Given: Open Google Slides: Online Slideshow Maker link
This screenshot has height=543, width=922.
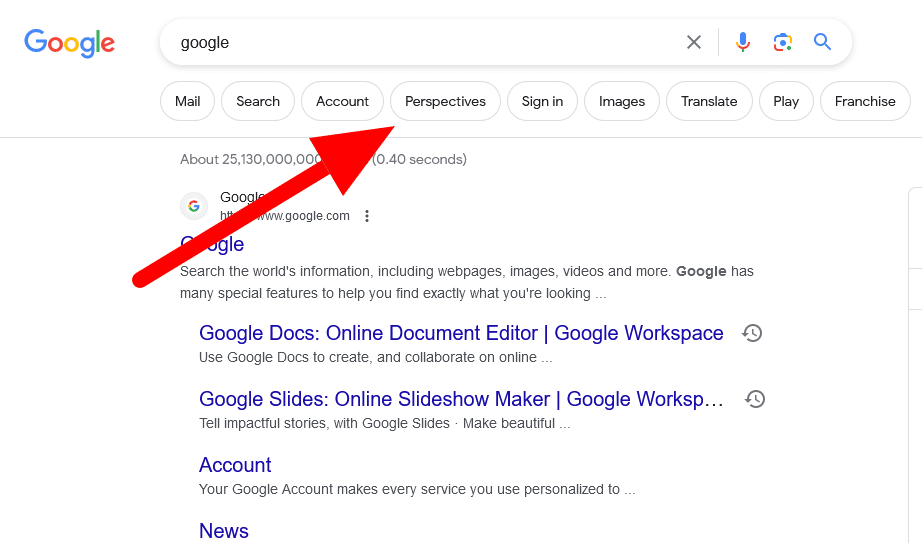Looking at the screenshot, I should (461, 399).
